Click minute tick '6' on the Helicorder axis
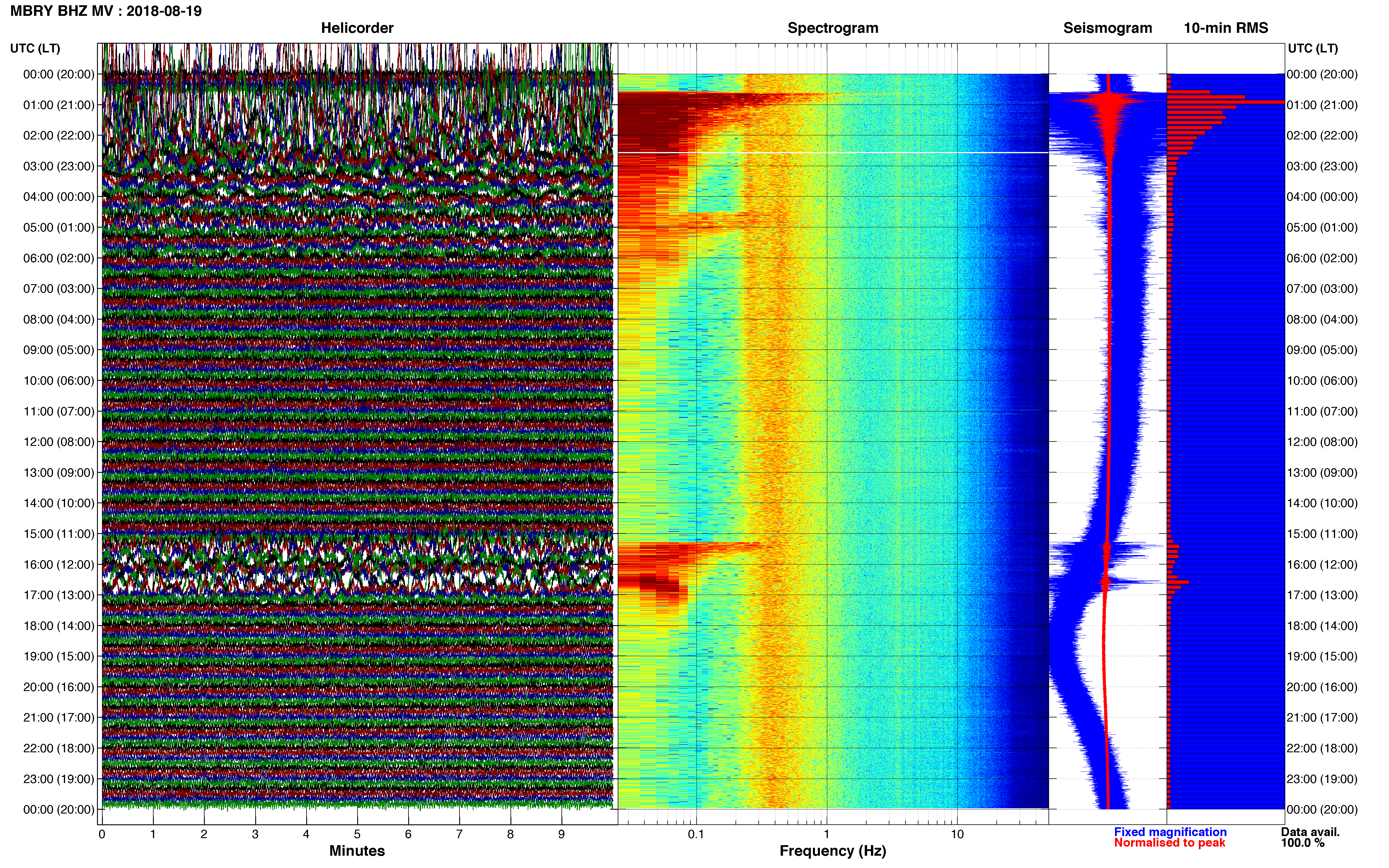This screenshot has width=1389, height=868. coord(408,834)
